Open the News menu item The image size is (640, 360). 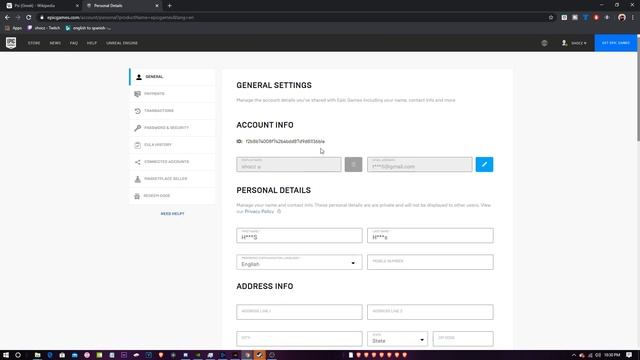[55, 43]
